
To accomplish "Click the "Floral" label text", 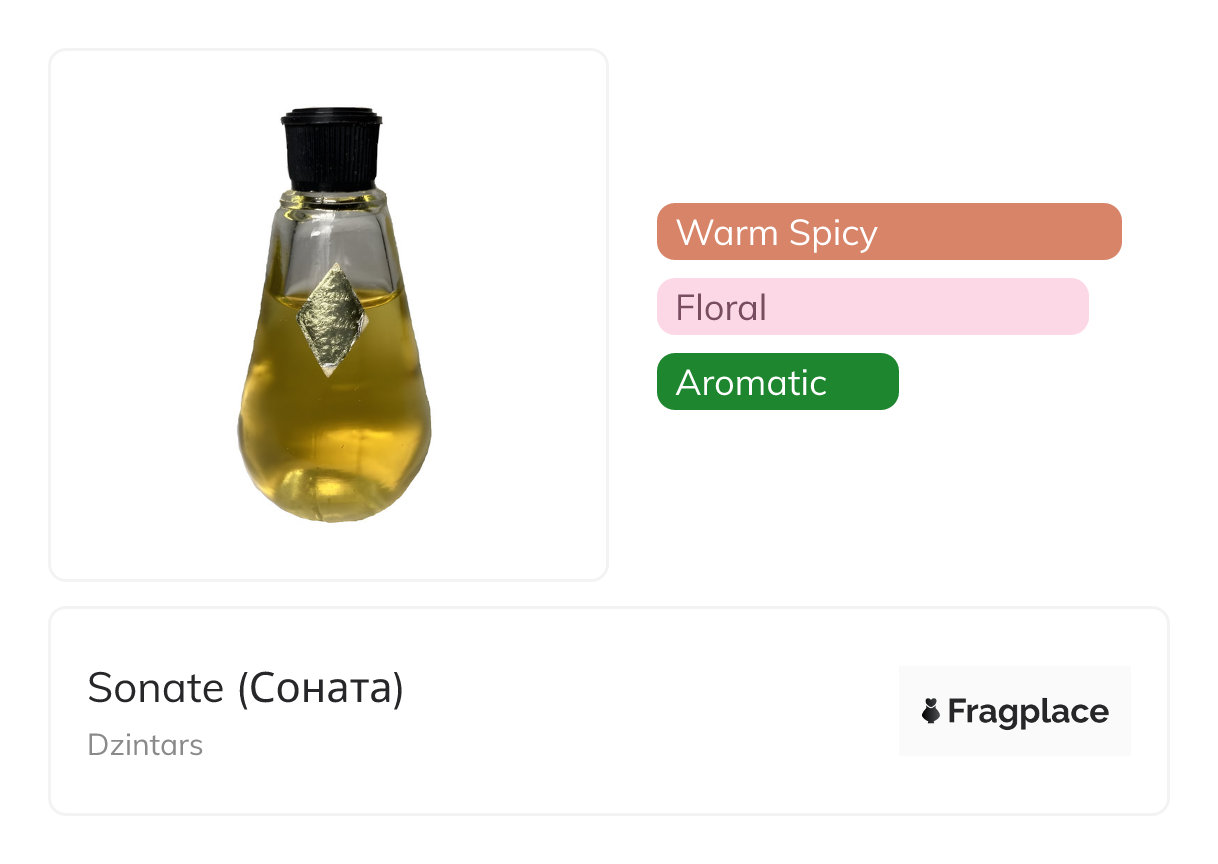I will coord(720,308).
